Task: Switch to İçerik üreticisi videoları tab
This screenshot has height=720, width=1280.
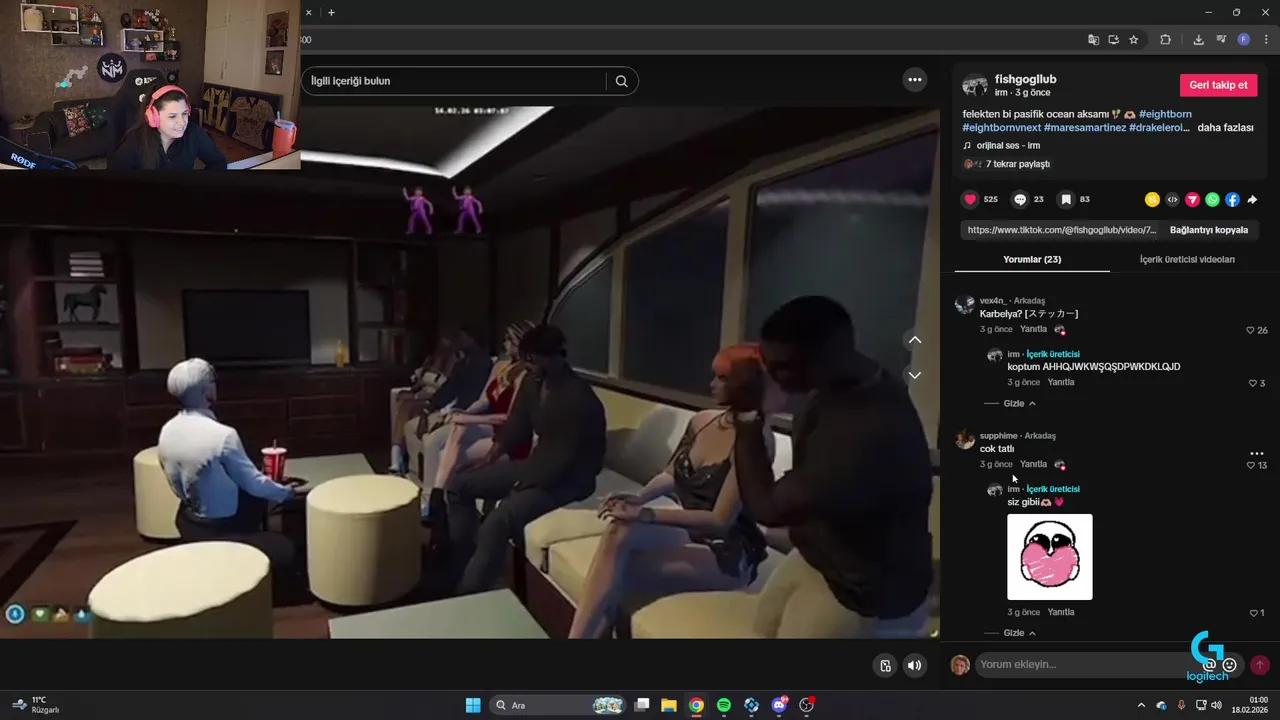Action: pyautogui.click(x=1187, y=259)
